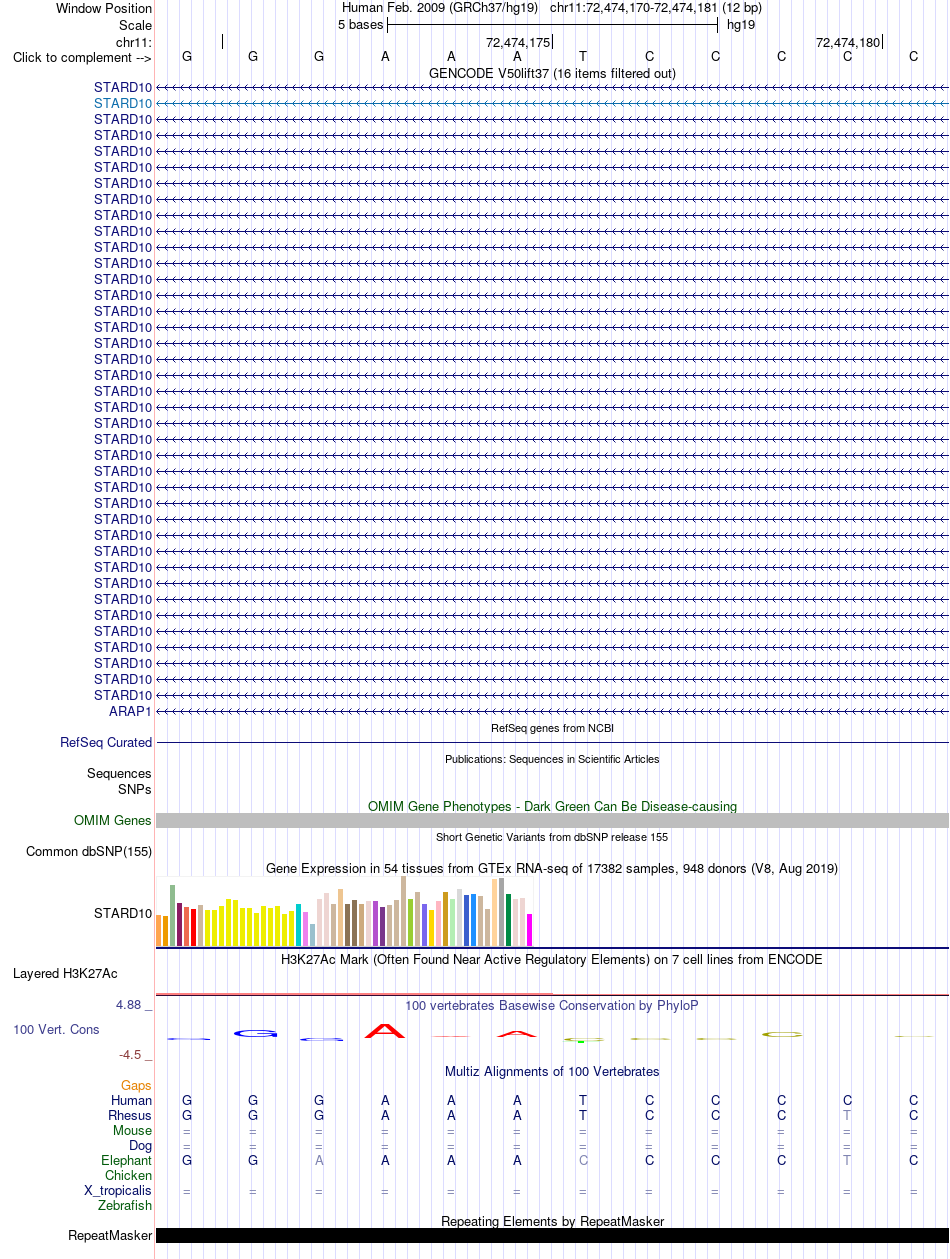Select the Chicken species label
This screenshot has width=950, height=1259.
click(129, 1176)
